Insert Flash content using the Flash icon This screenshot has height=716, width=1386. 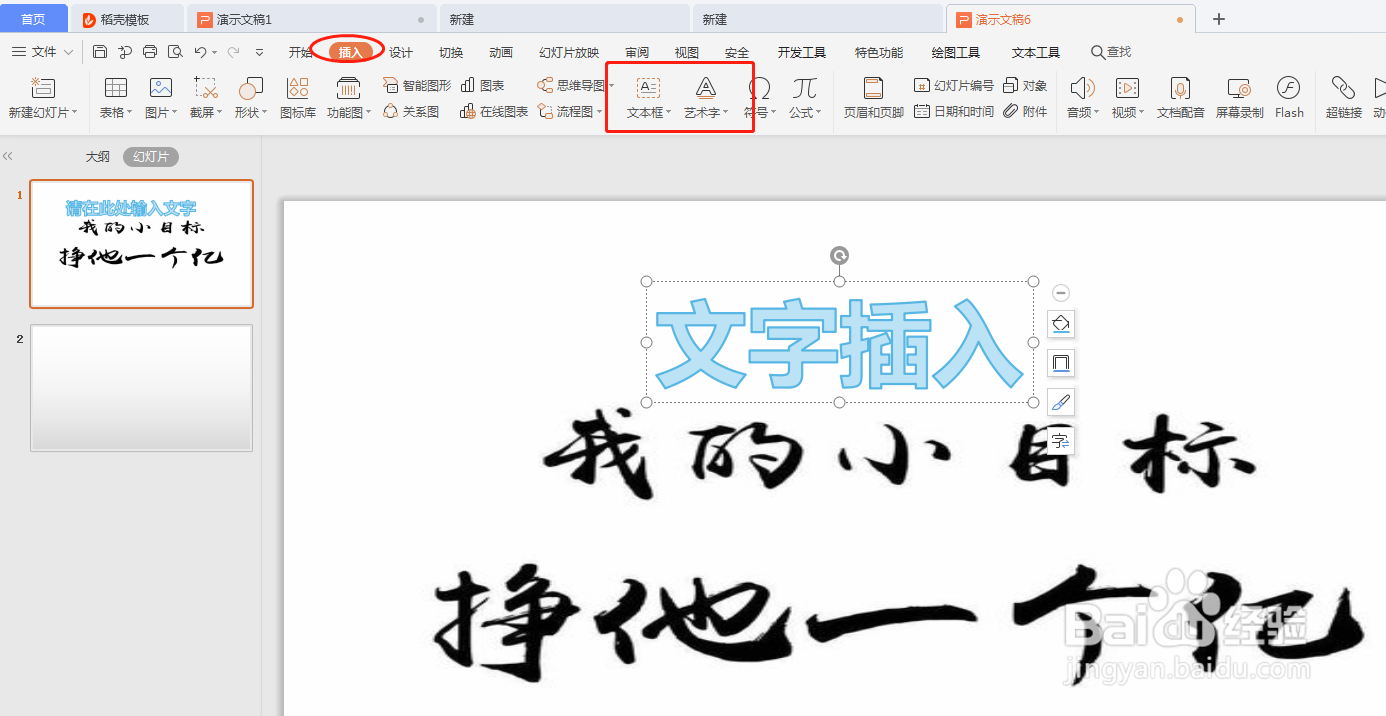coord(1289,97)
